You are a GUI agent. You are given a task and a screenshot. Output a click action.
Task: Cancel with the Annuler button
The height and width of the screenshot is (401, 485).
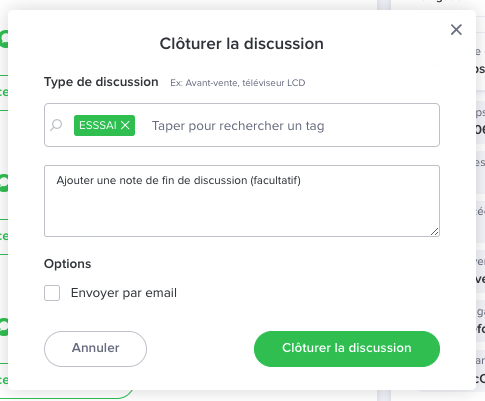[95, 349]
